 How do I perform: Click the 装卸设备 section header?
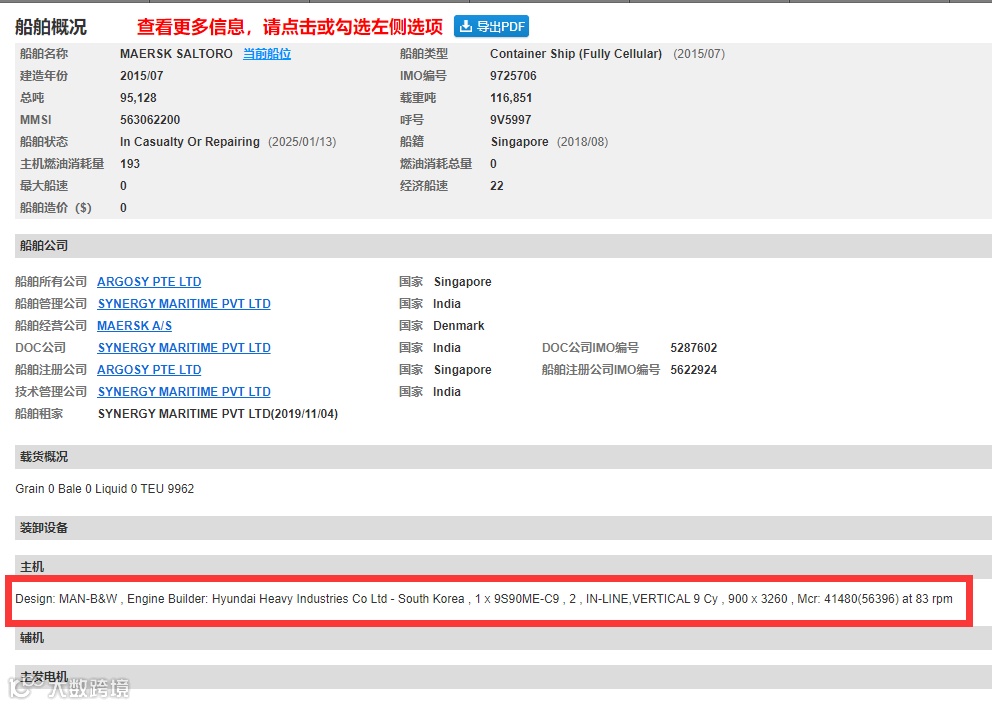point(503,528)
